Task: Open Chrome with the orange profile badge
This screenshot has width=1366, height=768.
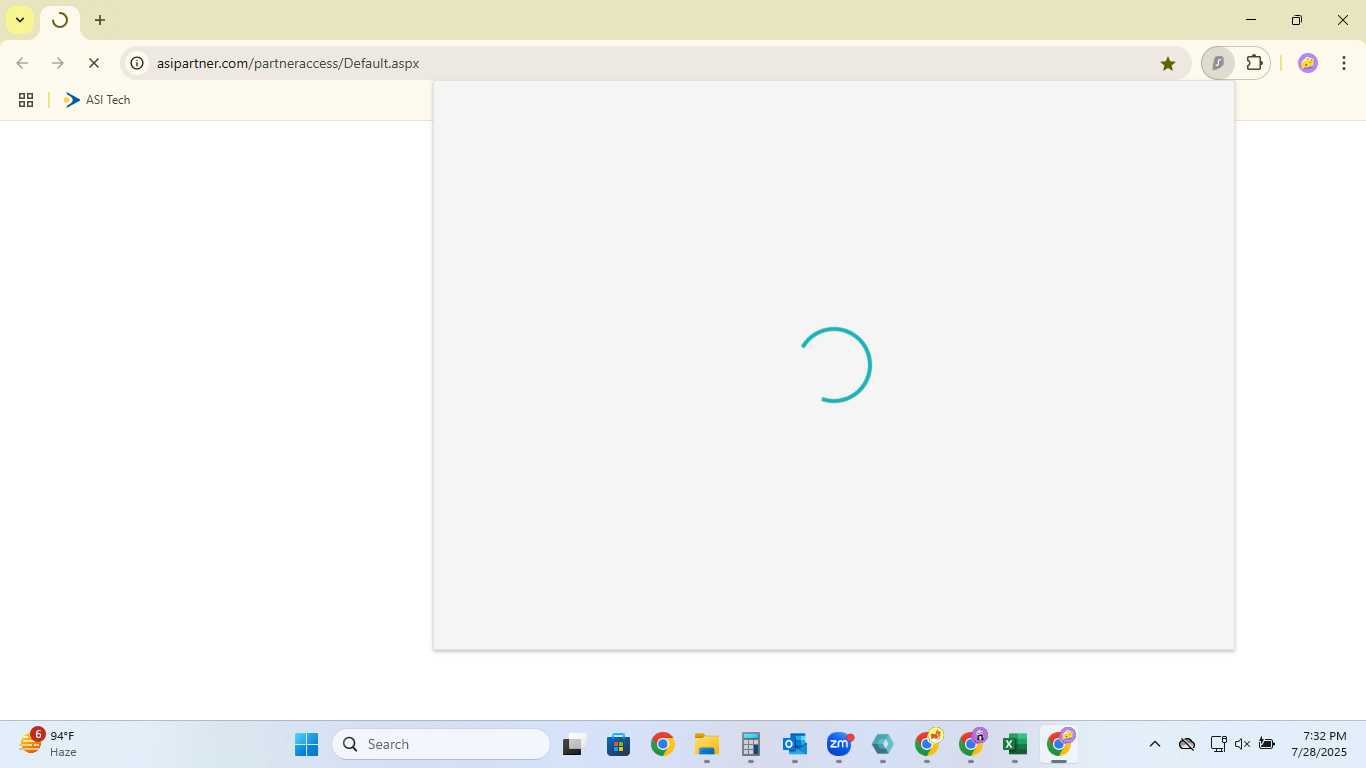Action: [x=927, y=744]
